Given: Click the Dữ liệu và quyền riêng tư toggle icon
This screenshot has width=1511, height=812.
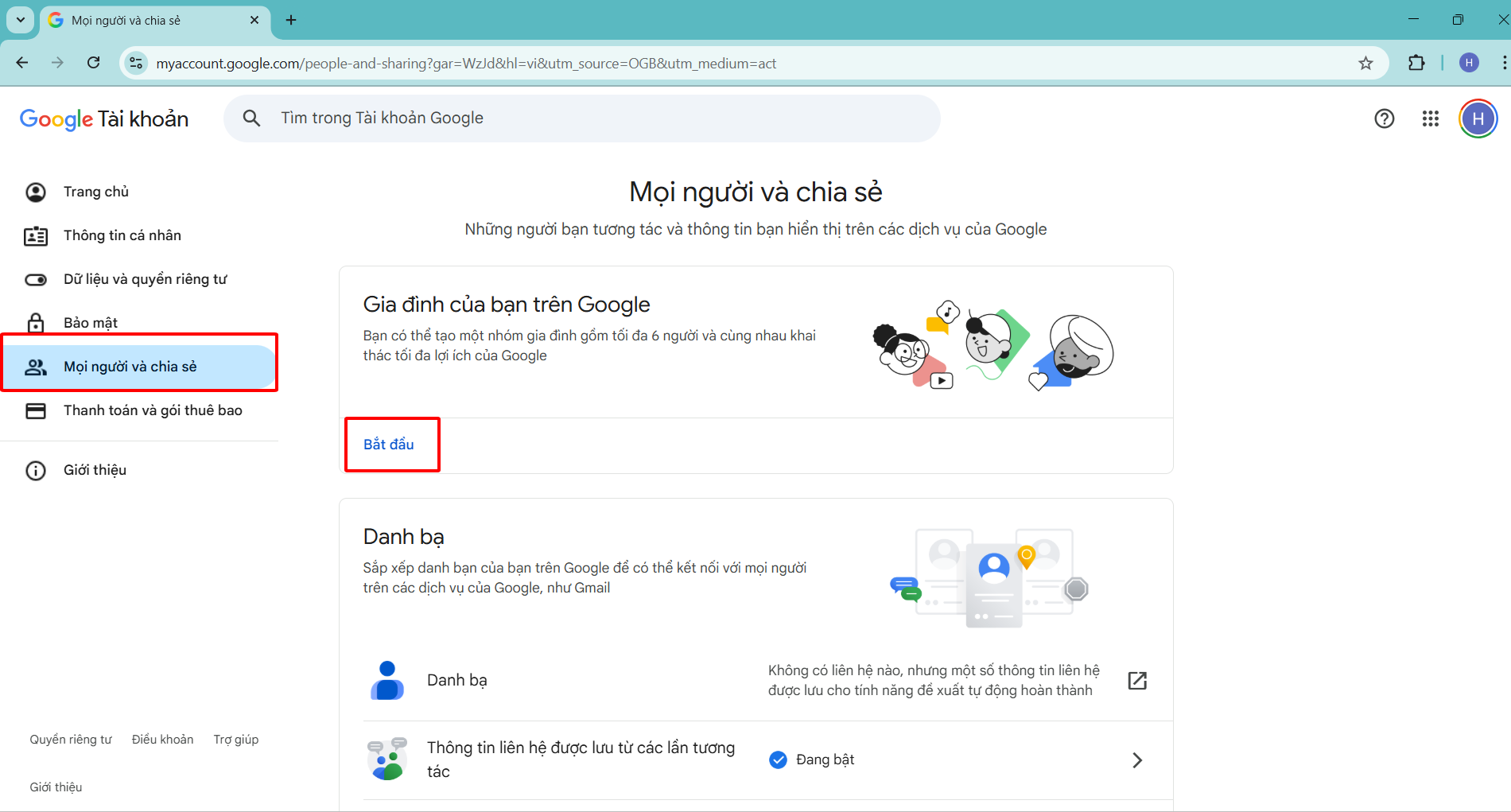Looking at the screenshot, I should (x=36, y=279).
